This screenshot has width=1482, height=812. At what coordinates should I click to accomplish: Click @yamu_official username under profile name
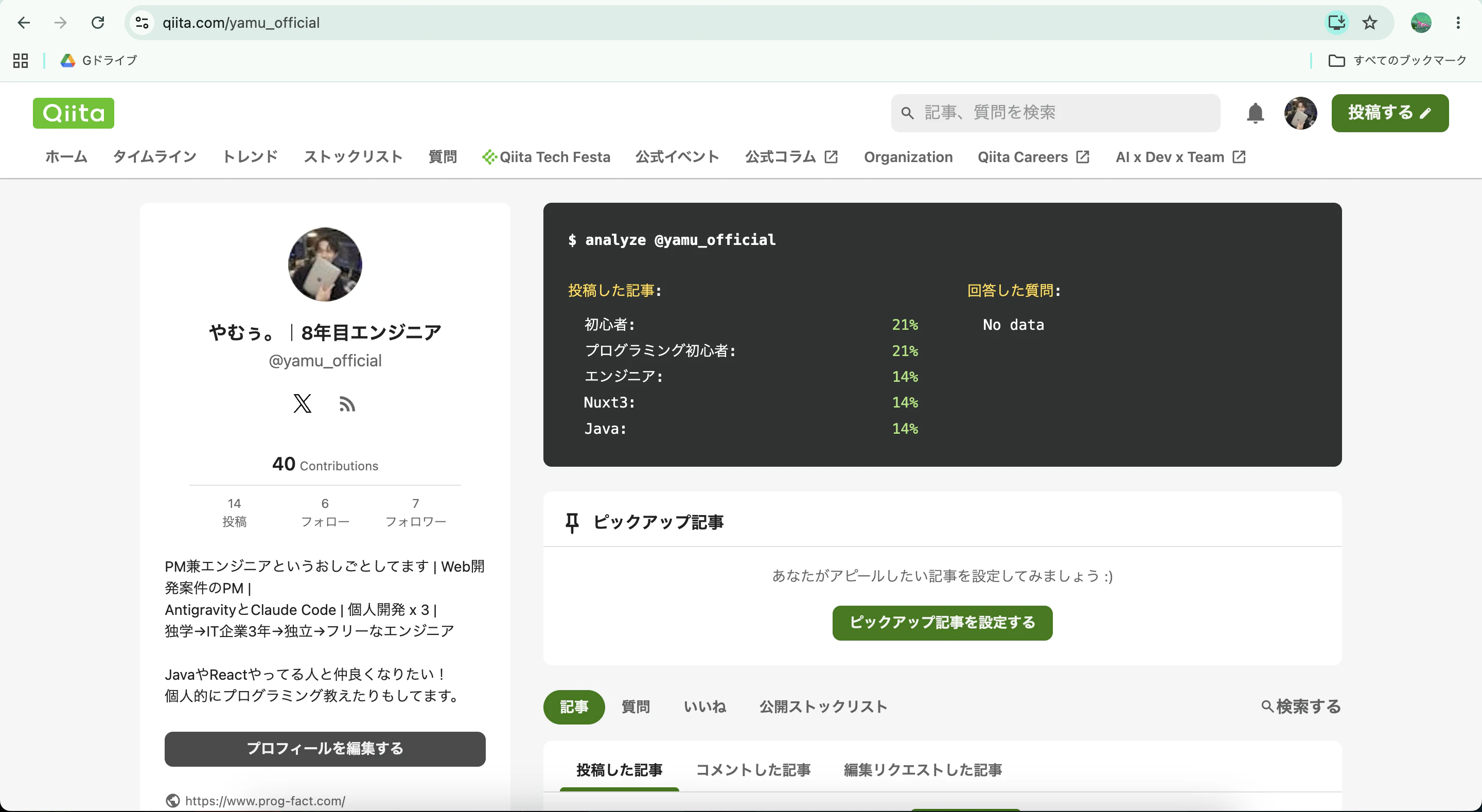click(325, 361)
